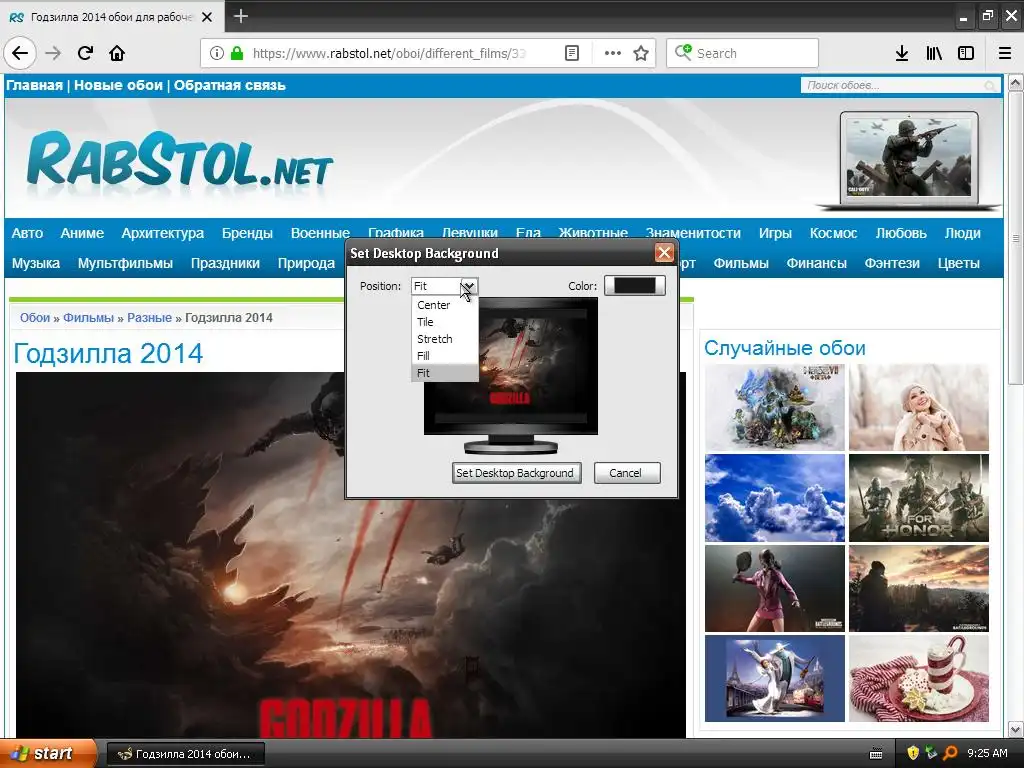Screen dimensions: 1024x768
Task: Click the page vertical scrollbar thumb
Action: (1016, 238)
